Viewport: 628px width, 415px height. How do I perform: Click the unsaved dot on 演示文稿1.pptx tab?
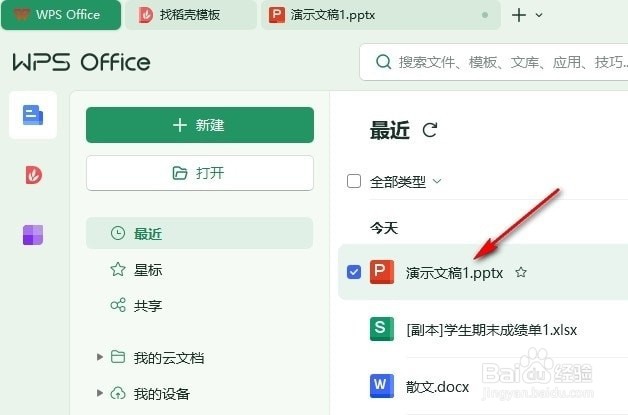click(x=485, y=15)
